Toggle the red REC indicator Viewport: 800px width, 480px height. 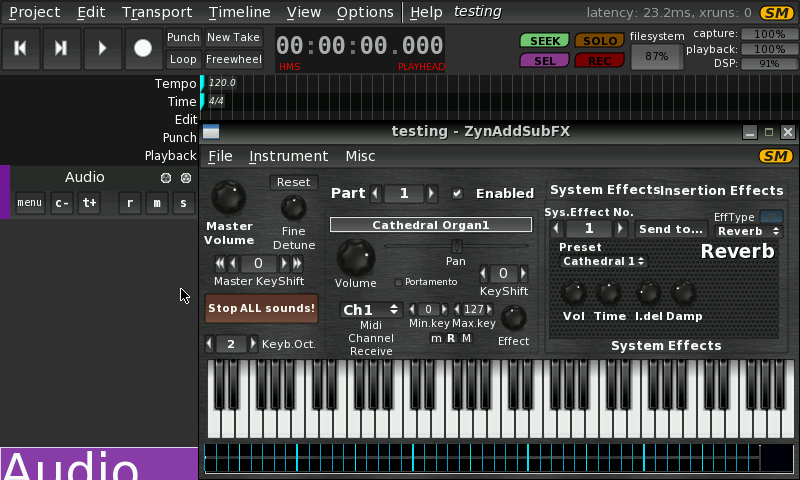point(599,61)
